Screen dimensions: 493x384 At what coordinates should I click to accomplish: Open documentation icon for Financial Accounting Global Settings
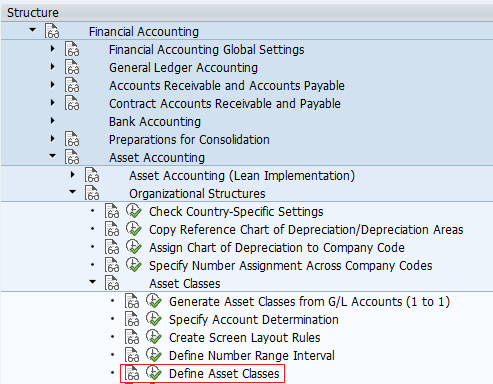click(72, 49)
